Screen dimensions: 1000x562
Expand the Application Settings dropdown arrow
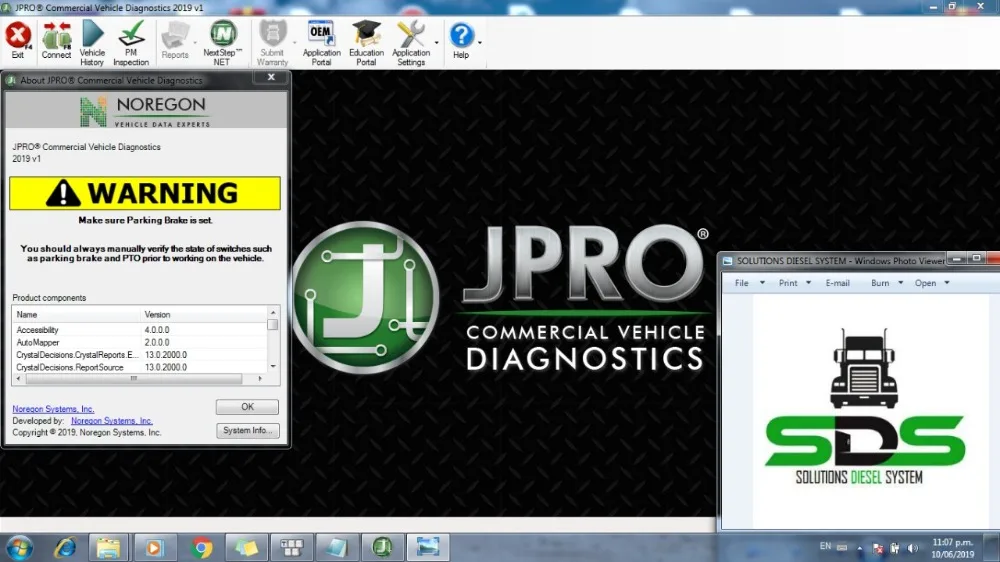tap(436, 43)
